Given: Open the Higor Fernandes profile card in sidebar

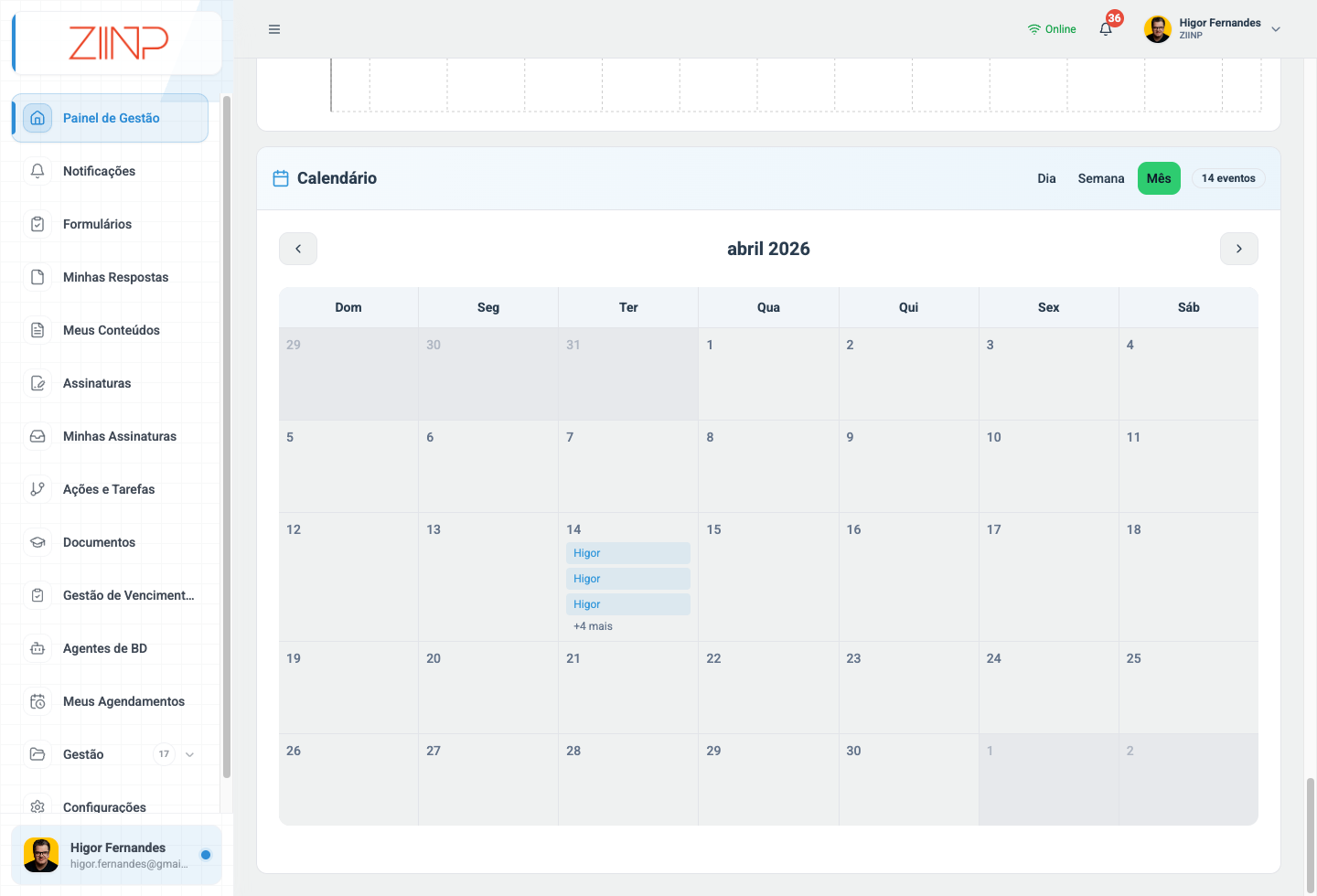Looking at the screenshot, I should click(116, 855).
